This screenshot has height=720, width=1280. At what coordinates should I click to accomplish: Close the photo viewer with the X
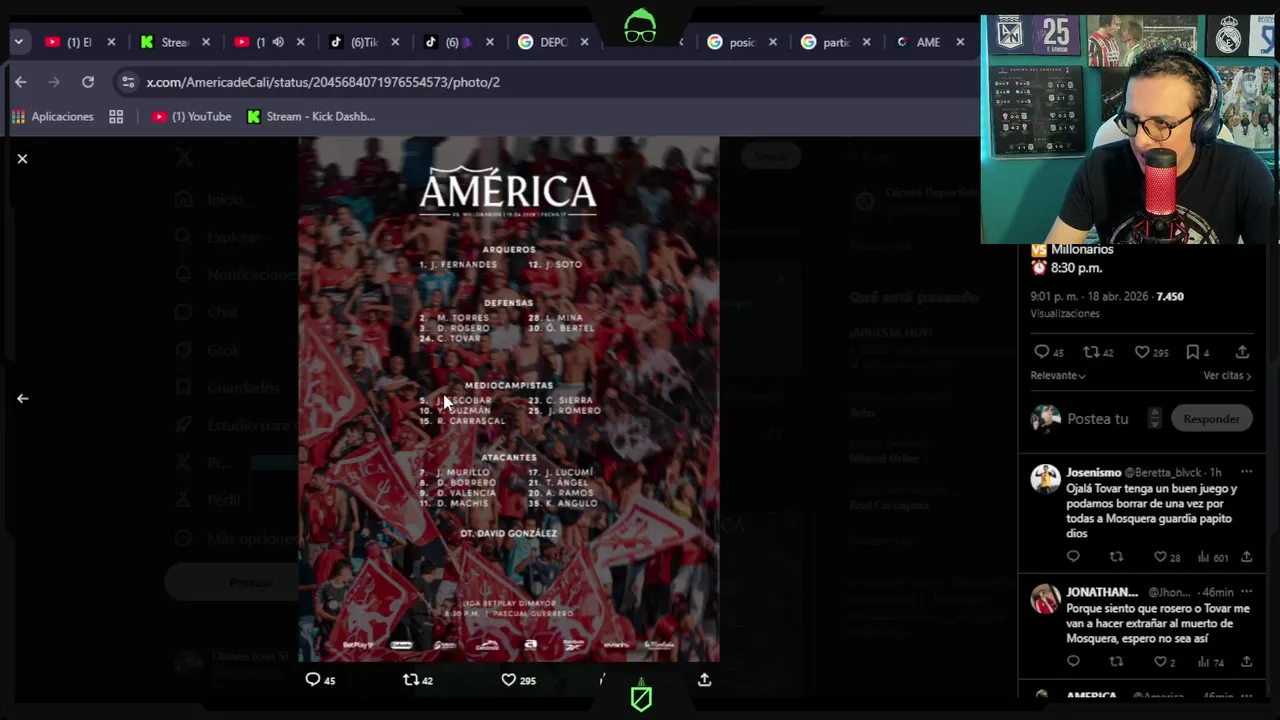22,159
